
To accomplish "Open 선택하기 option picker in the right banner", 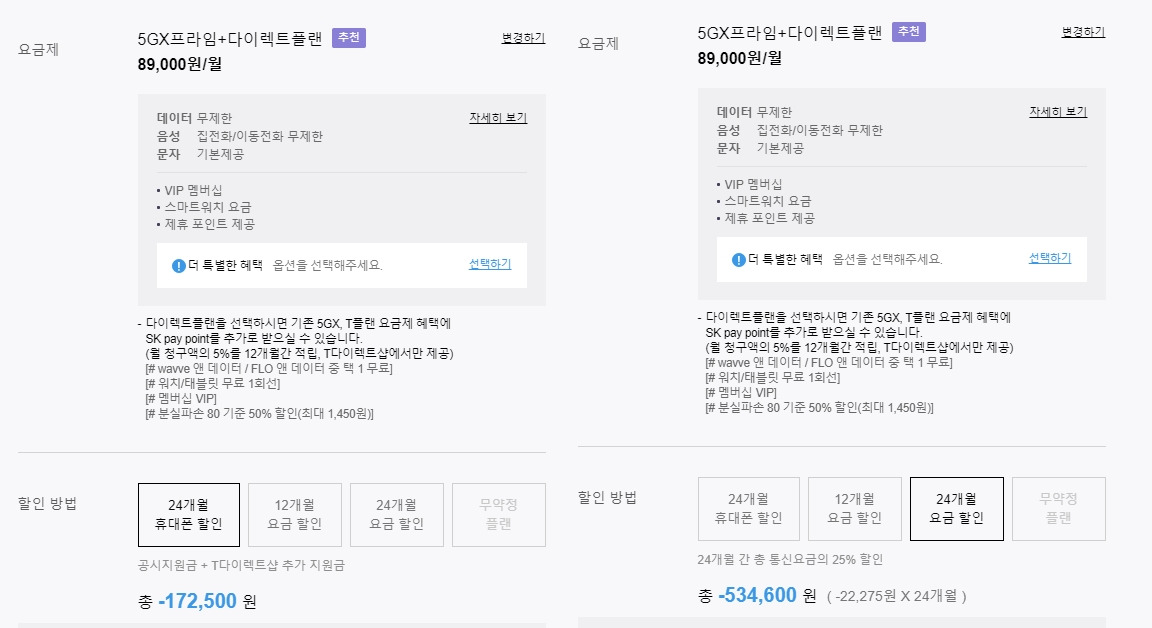I will tap(1047, 259).
